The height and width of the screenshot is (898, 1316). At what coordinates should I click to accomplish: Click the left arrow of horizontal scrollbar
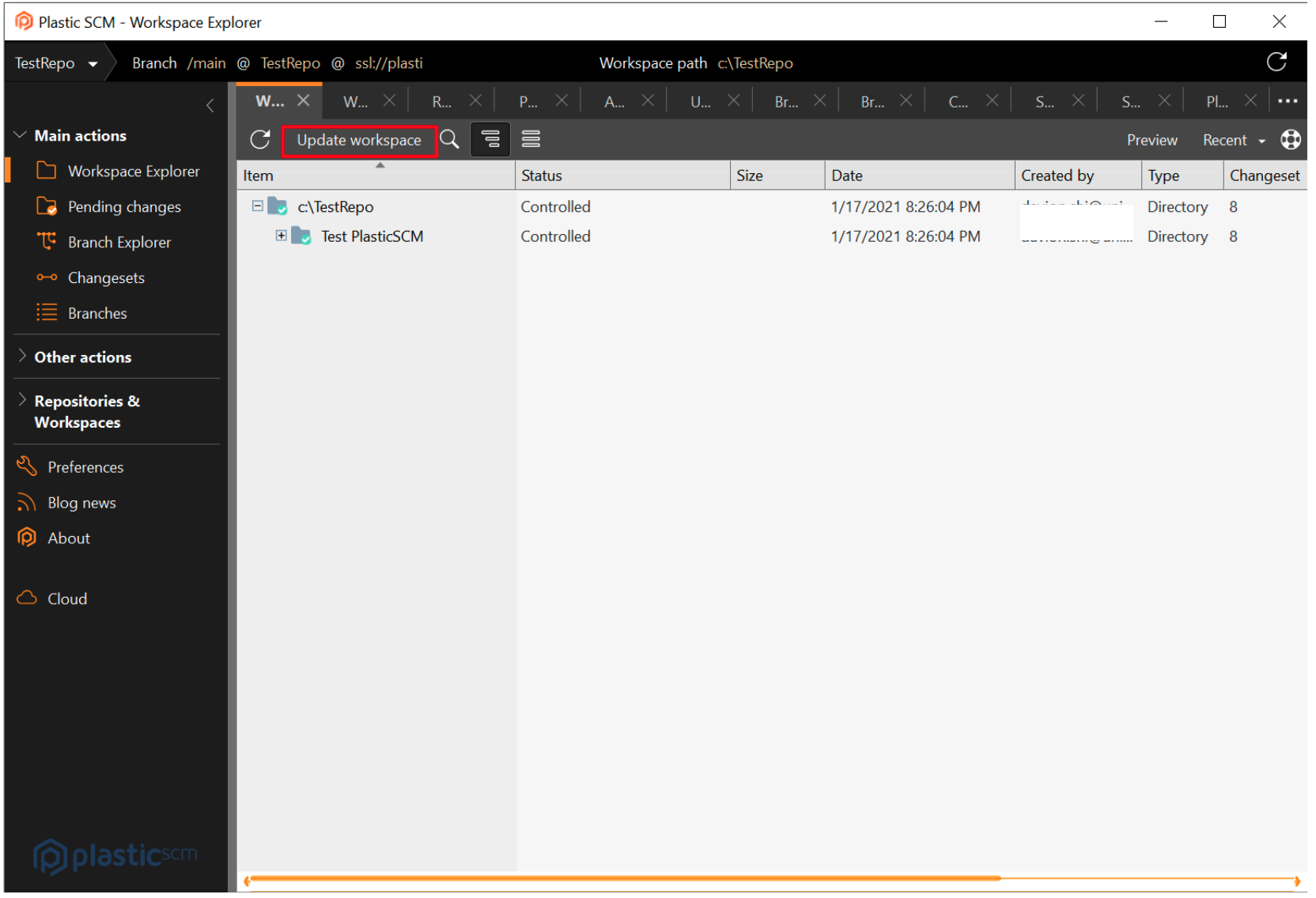[x=247, y=881]
